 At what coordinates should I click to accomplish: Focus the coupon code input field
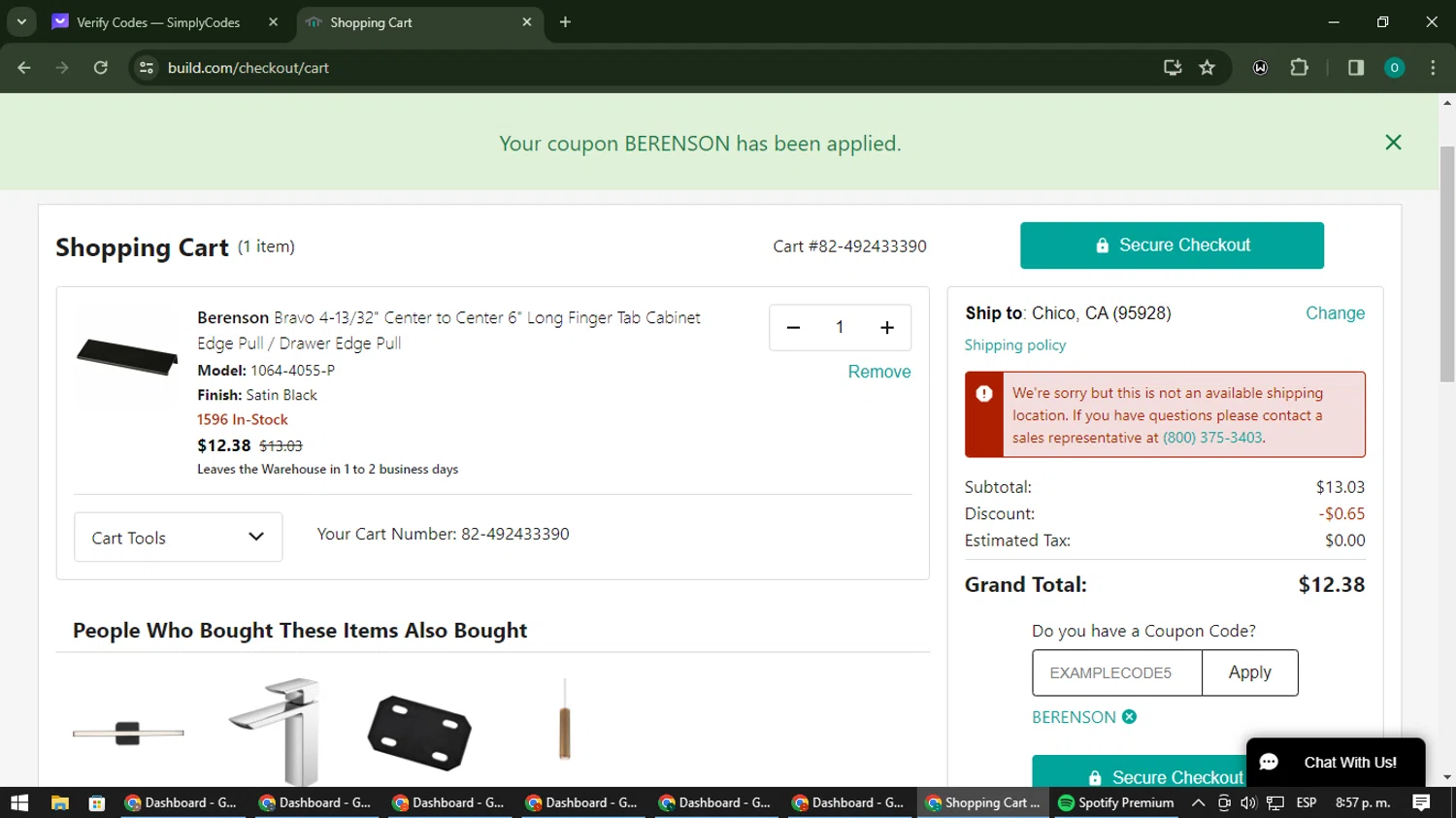[x=1117, y=672]
